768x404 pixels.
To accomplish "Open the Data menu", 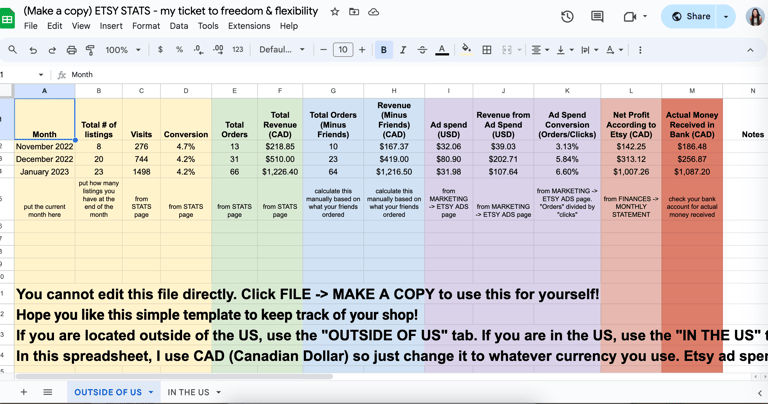I will (179, 26).
